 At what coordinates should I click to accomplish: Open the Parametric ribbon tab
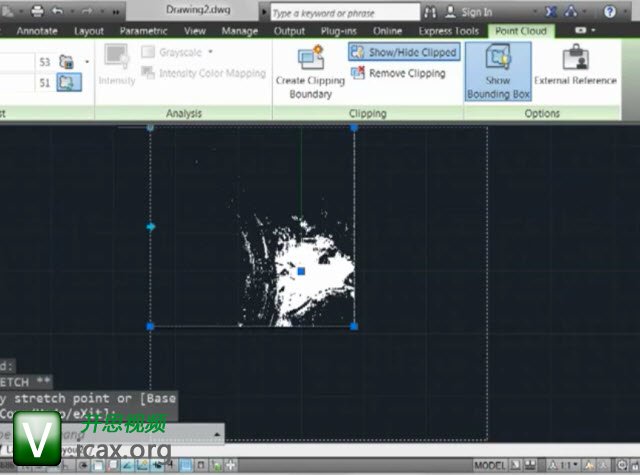pyautogui.click(x=143, y=31)
